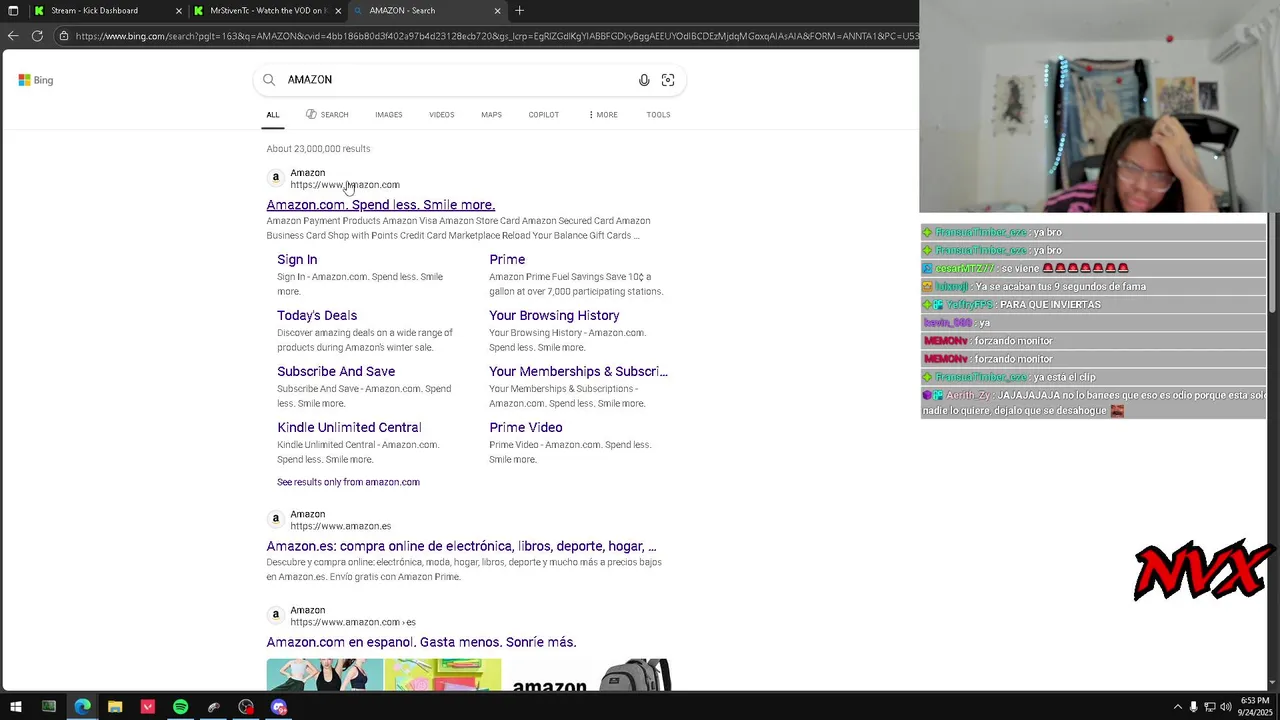
Task: Click the tray microphone icon
Action: pyautogui.click(x=1193, y=707)
